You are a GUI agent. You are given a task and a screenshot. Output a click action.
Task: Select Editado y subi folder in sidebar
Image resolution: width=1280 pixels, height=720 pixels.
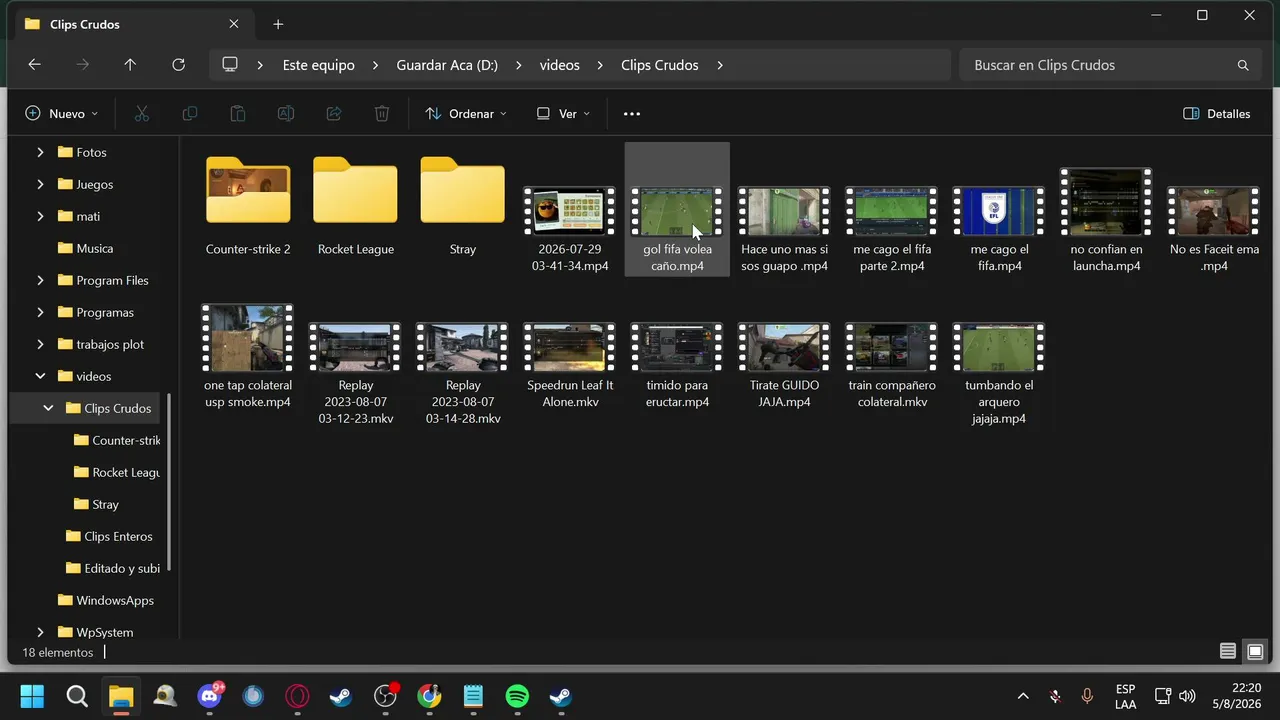point(111,568)
